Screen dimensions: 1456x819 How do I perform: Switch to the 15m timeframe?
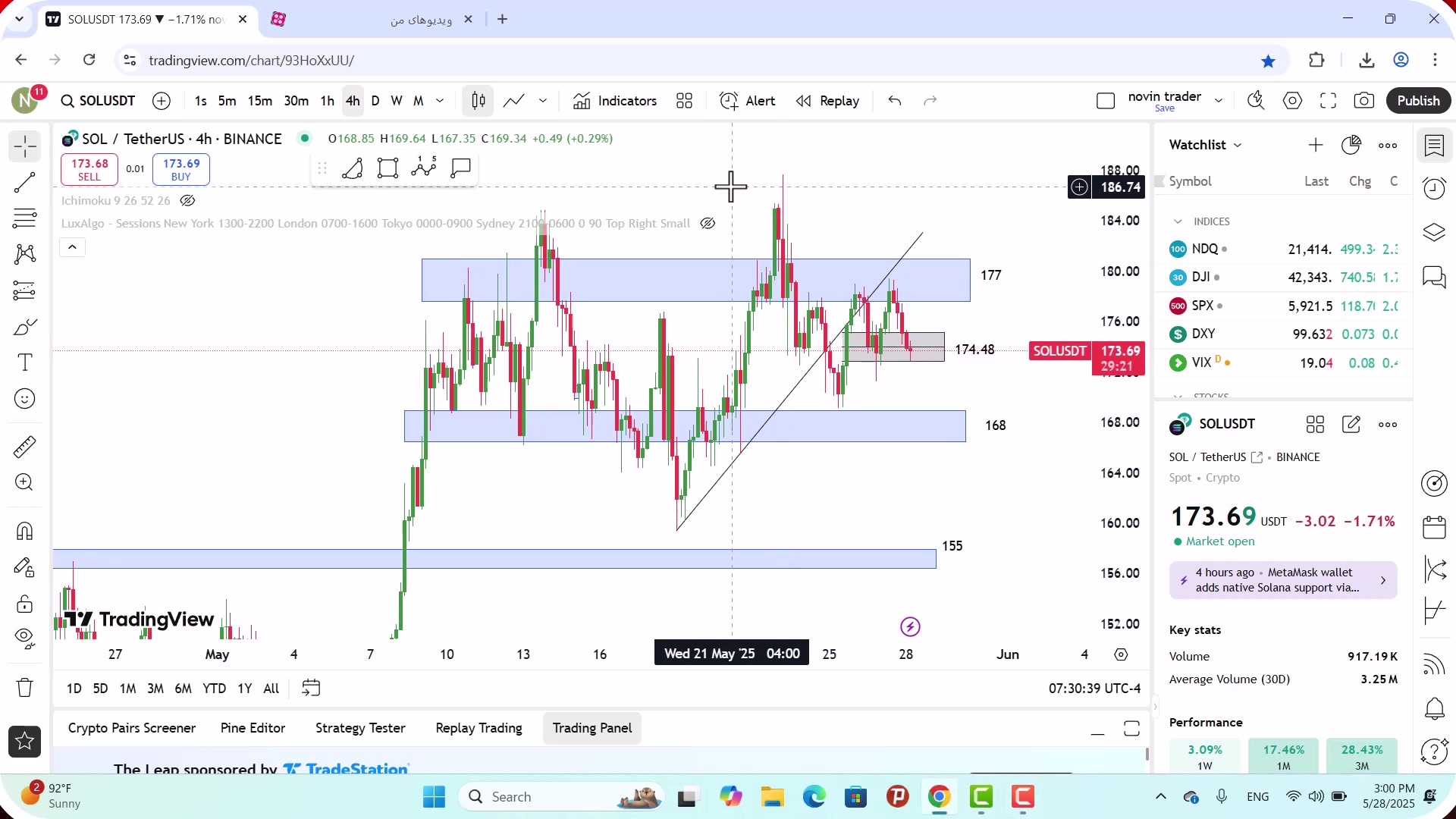(259, 101)
